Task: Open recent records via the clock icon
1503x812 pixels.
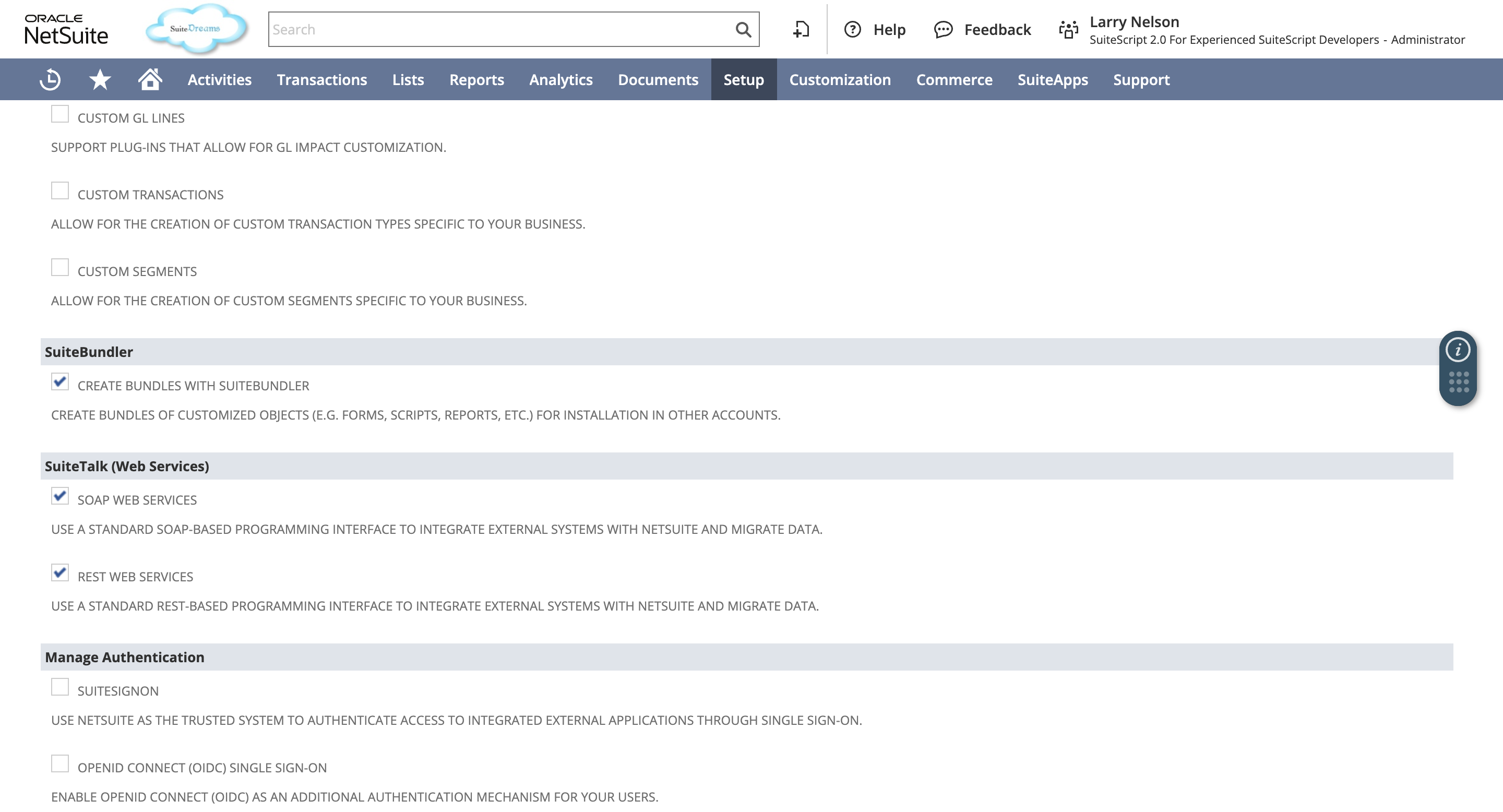Action: coord(50,79)
